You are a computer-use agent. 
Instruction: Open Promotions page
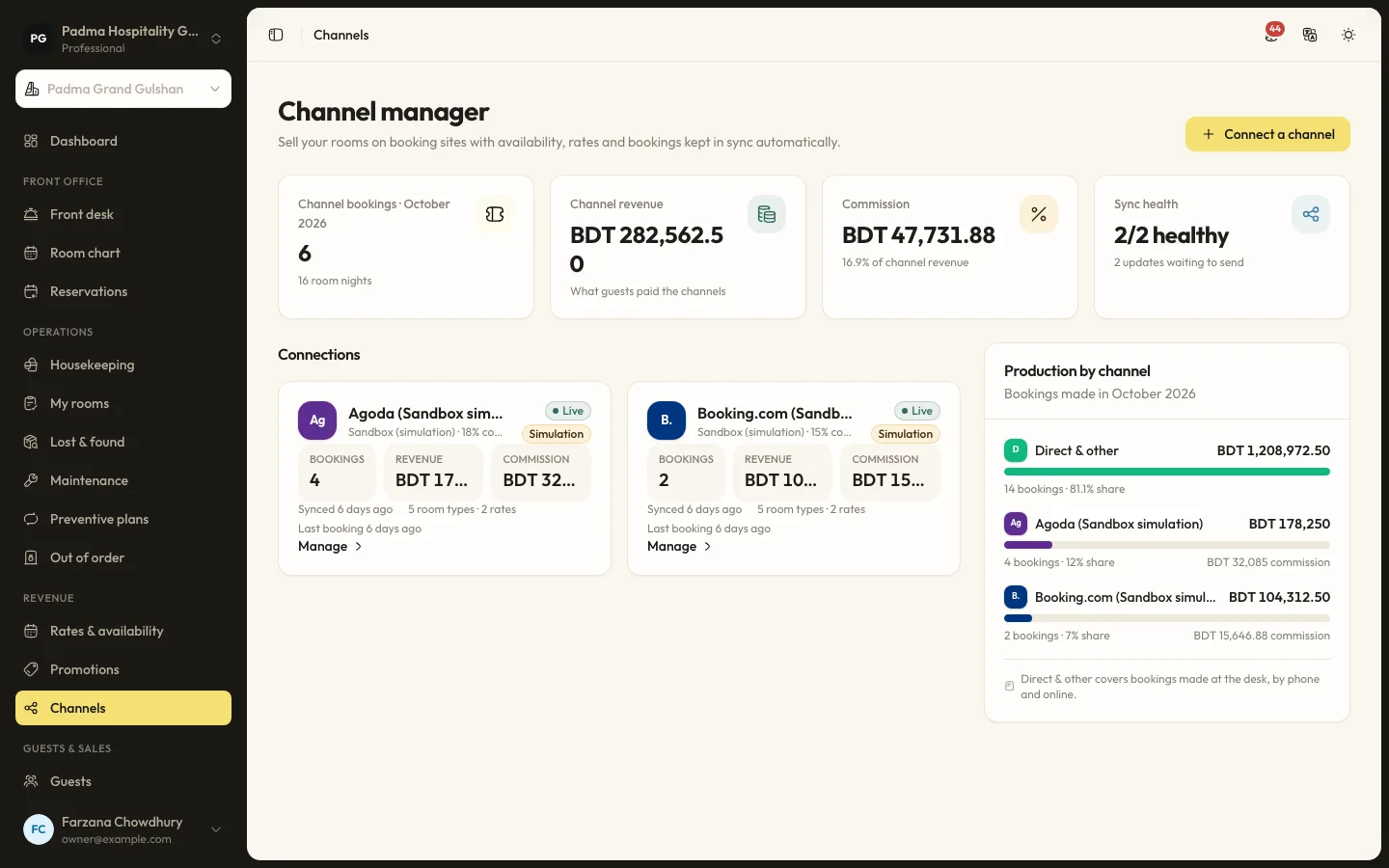tap(123, 669)
